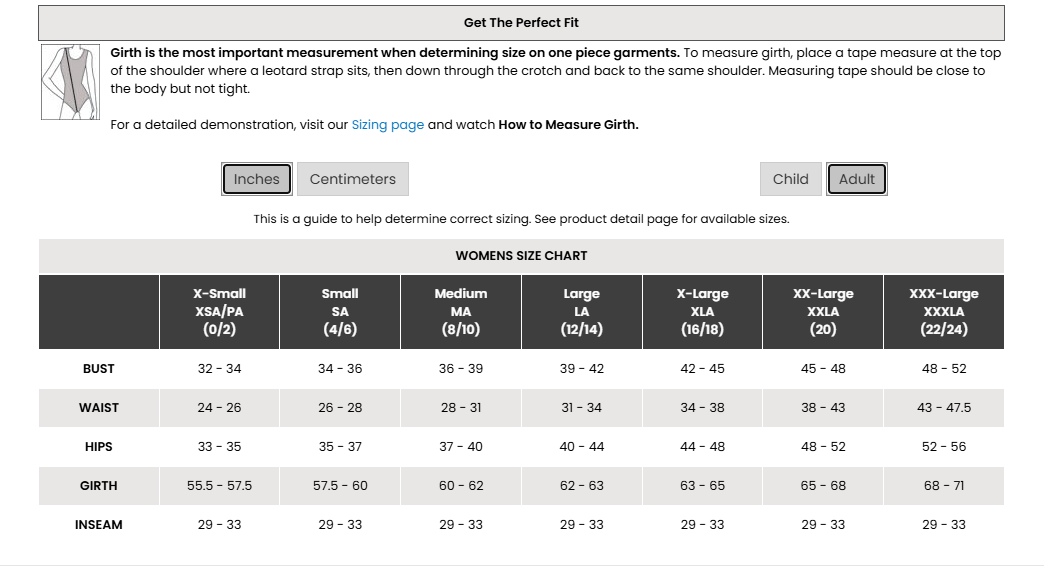Click the Get The Perfect Fit header
This screenshot has height=583, width=1044.
tap(521, 22)
